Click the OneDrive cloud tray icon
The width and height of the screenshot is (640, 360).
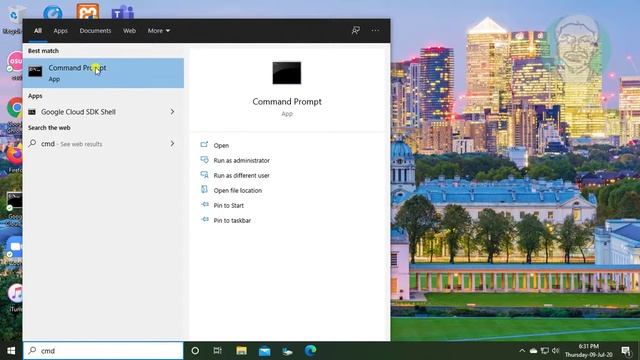click(x=533, y=351)
